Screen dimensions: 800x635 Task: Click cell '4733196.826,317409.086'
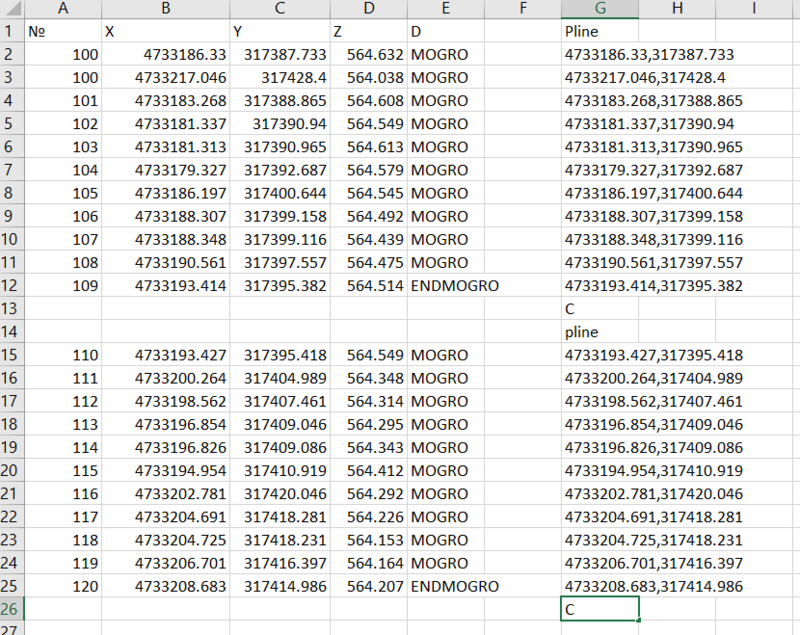(653, 447)
